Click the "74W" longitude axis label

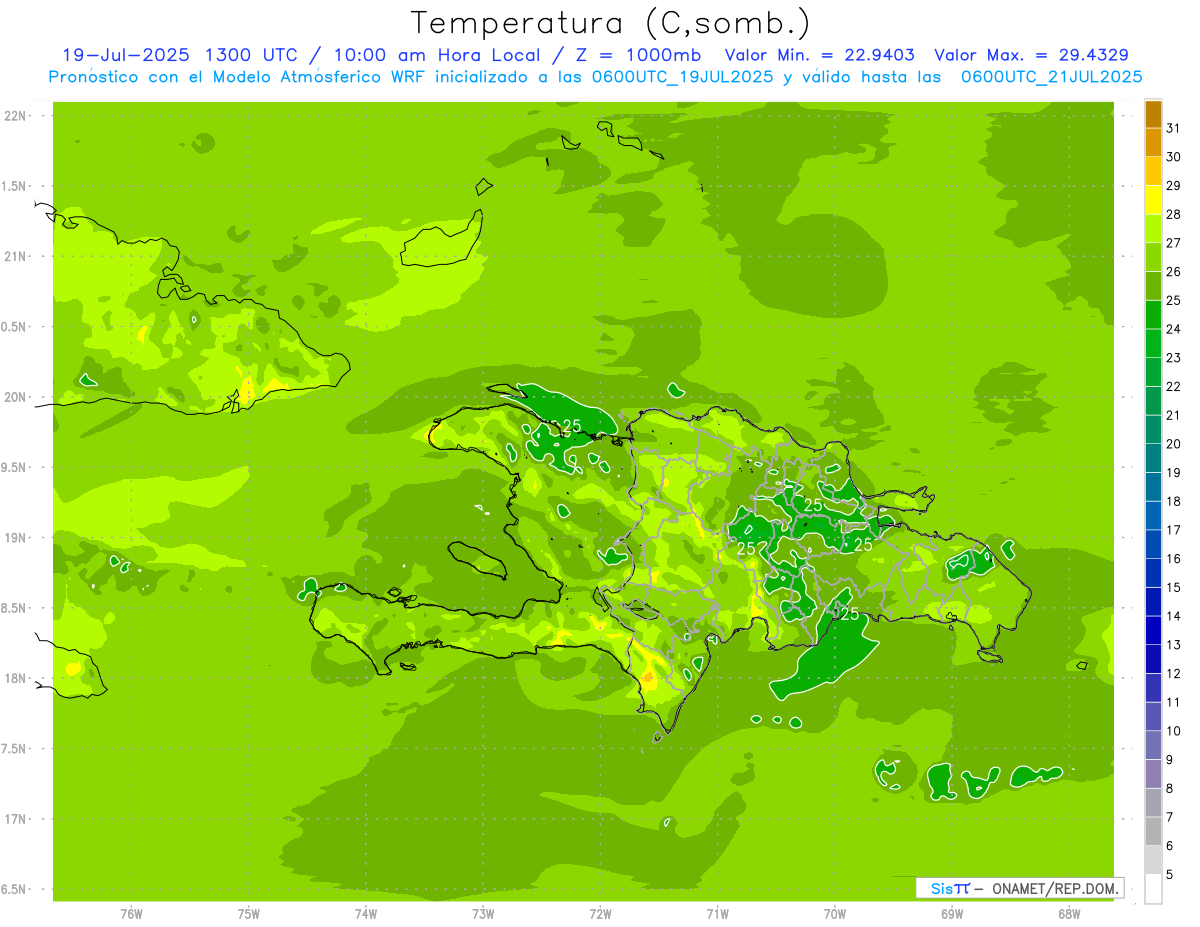366,914
